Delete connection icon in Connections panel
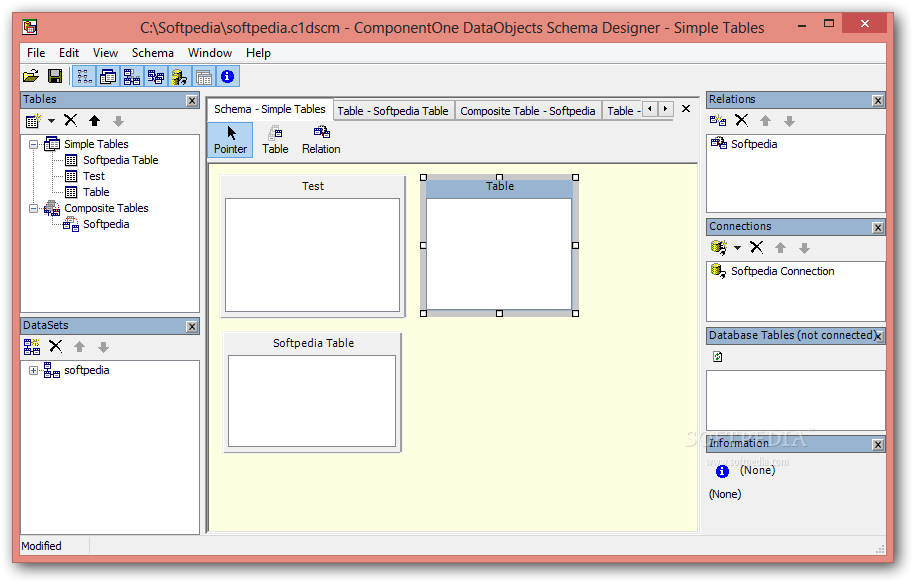Viewport: 914px width, 583px height. pos(757,248)
